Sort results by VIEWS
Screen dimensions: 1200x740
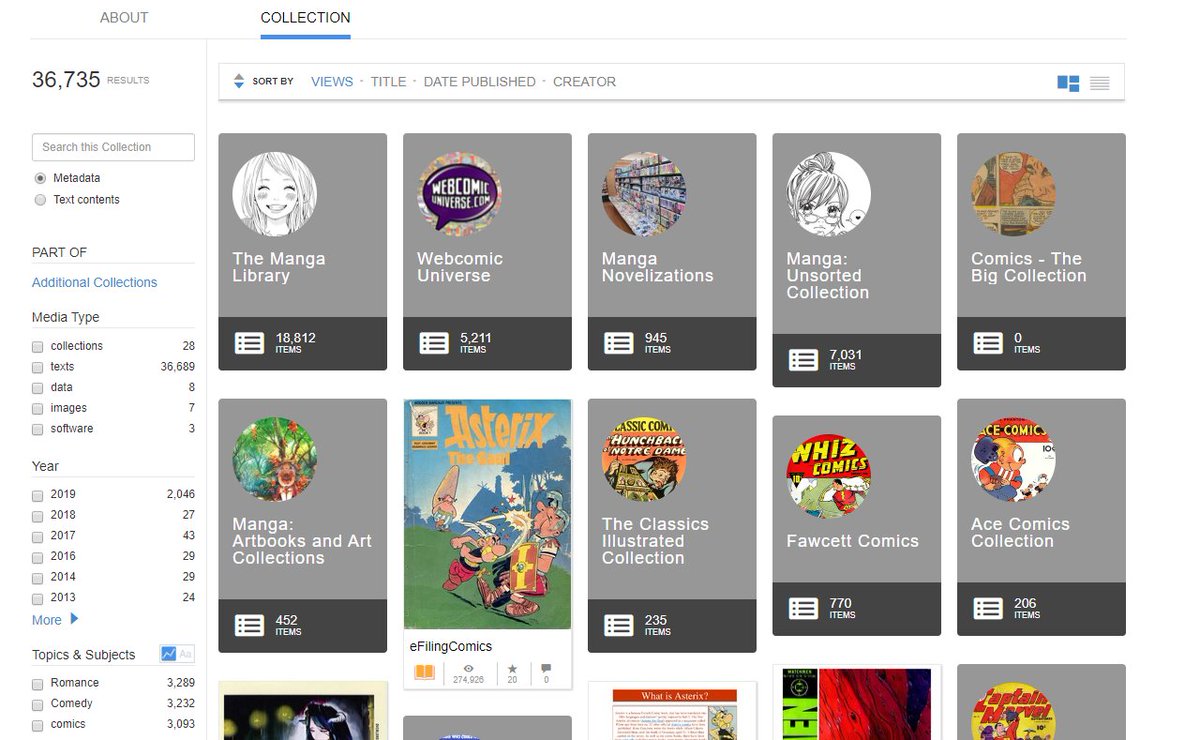click(x=332, y=82)
